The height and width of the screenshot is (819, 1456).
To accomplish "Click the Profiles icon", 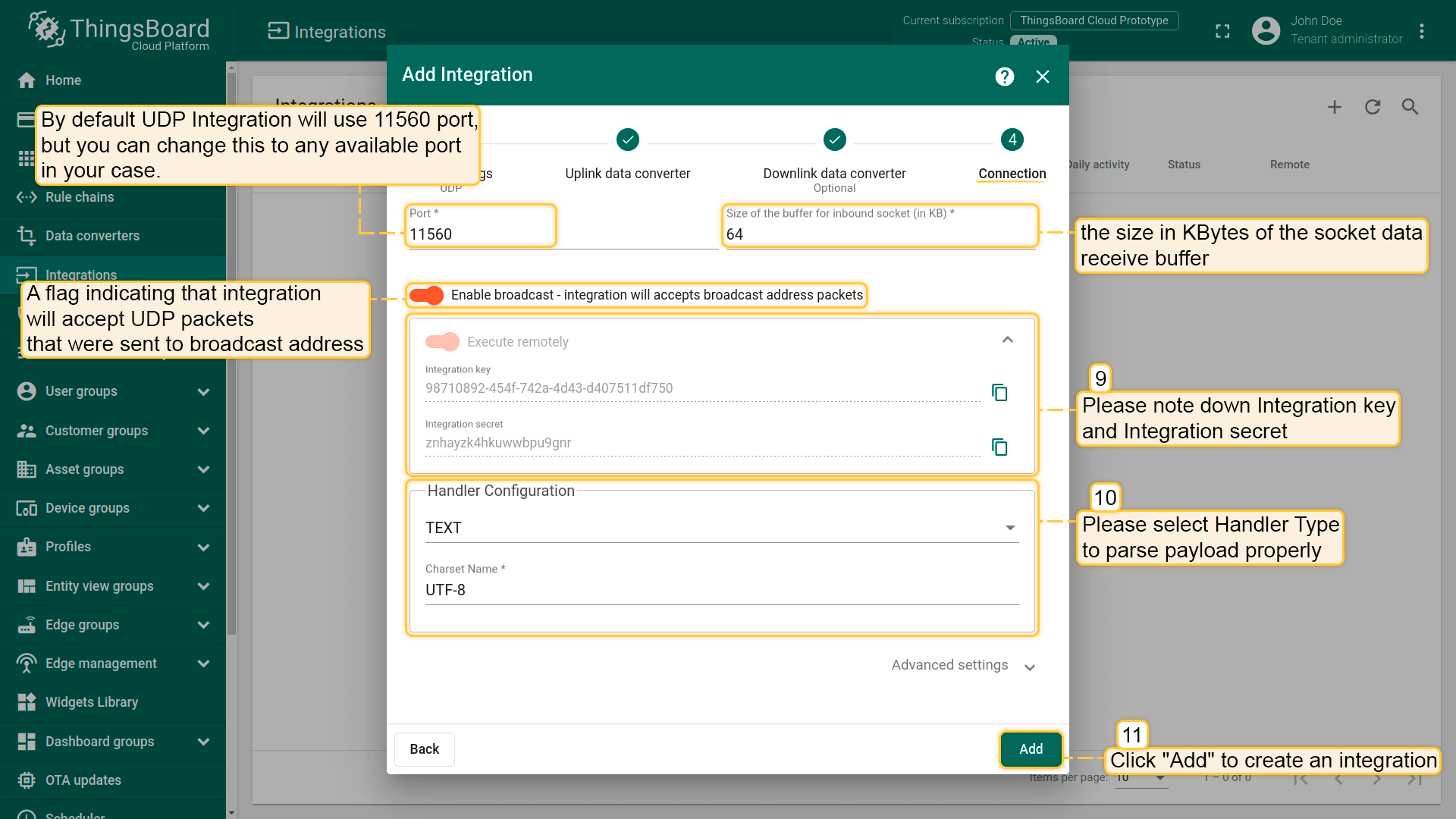I will [x=27, y=547].
